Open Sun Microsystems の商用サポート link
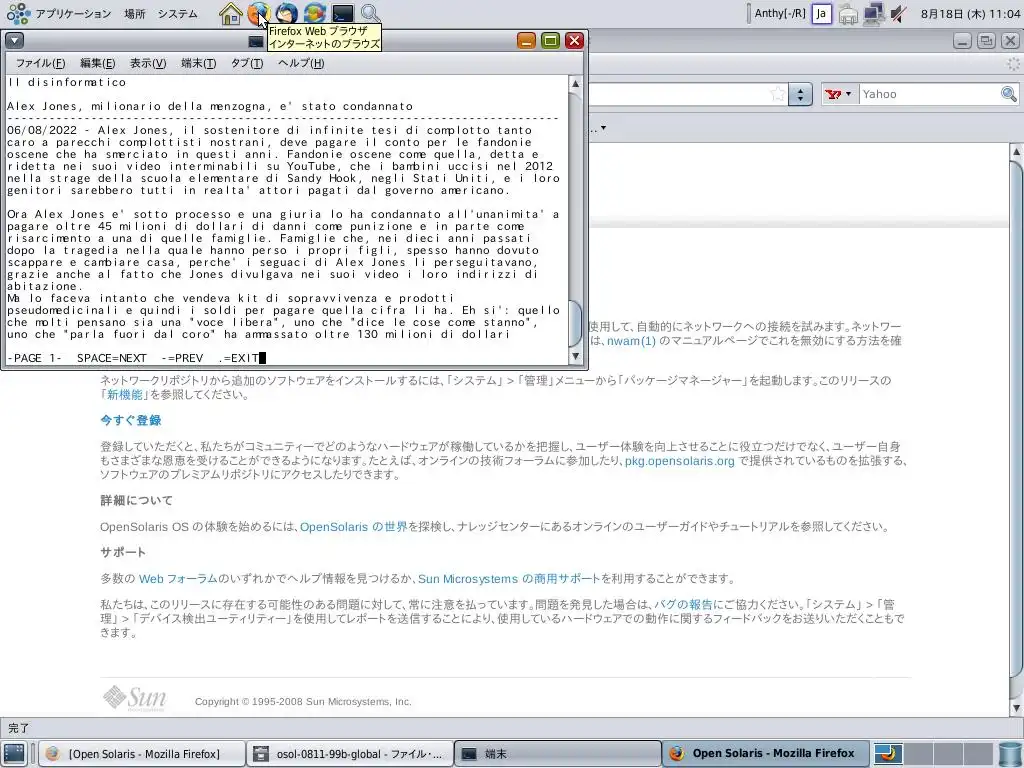 point(509,579)
